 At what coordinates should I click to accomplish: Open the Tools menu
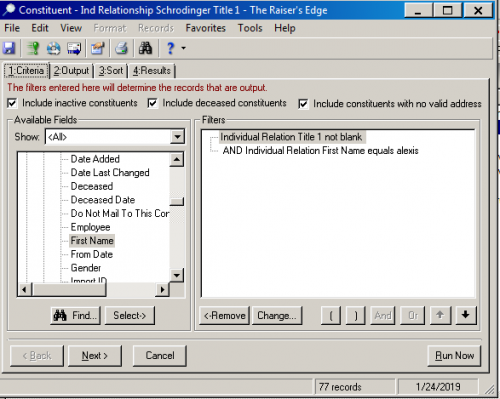pyautogui.click(x=250, y=28)
